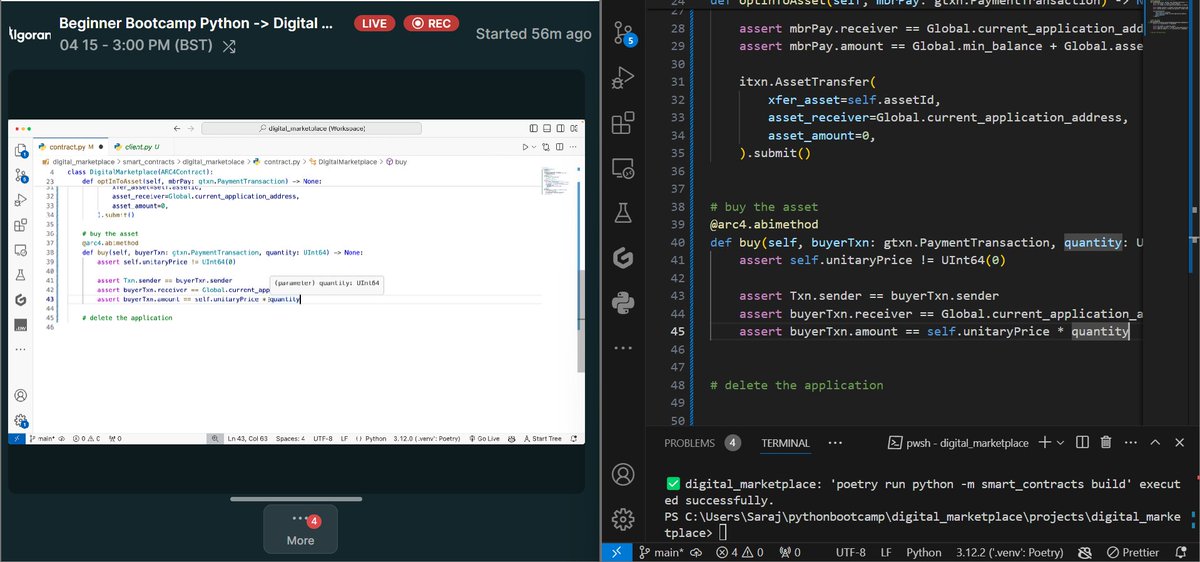Switch to the TERMINAL panel tab
The height and width of the screenshot is (562, 1200).
(785, 443)
